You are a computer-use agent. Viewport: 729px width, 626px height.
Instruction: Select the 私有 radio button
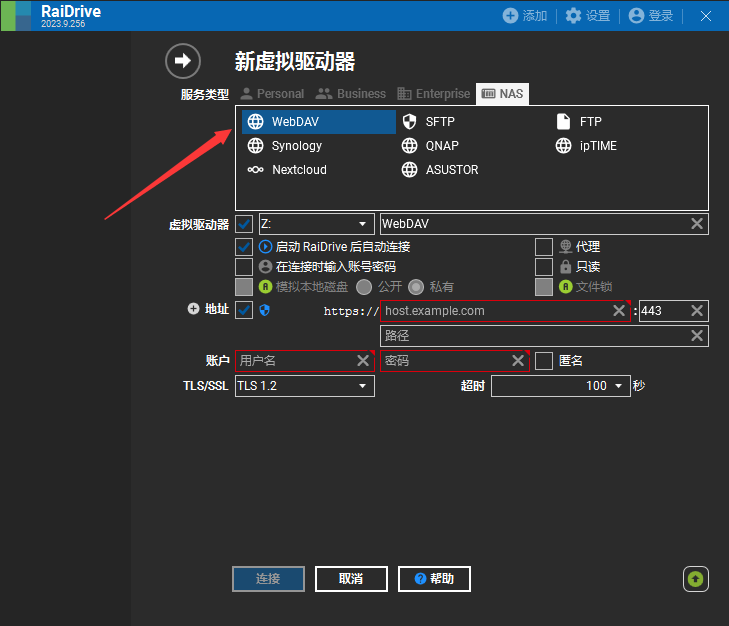[x=416, y=287]
